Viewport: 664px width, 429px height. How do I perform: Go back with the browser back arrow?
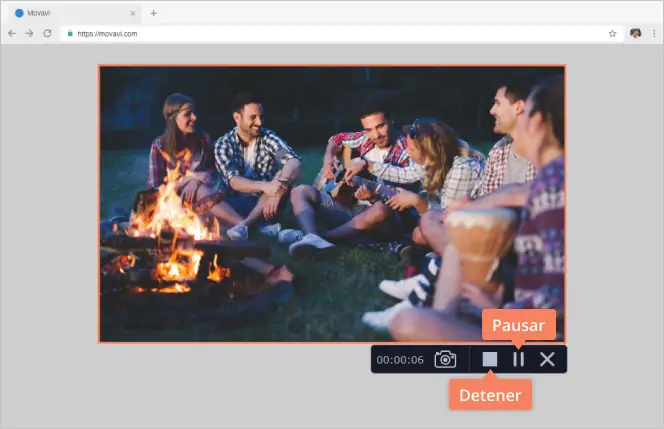(12, 33)
